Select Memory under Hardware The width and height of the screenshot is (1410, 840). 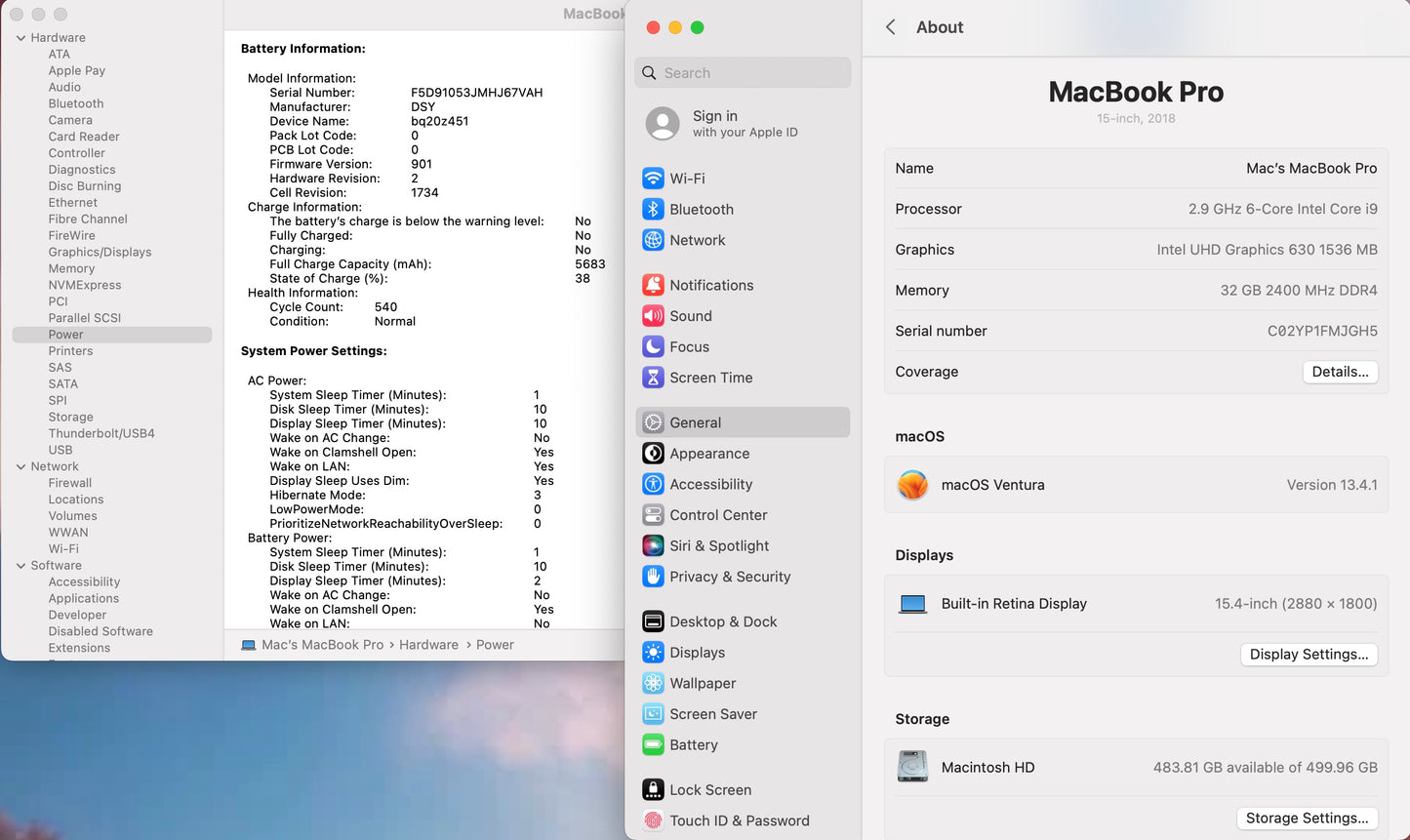click(x=71, y=268)
